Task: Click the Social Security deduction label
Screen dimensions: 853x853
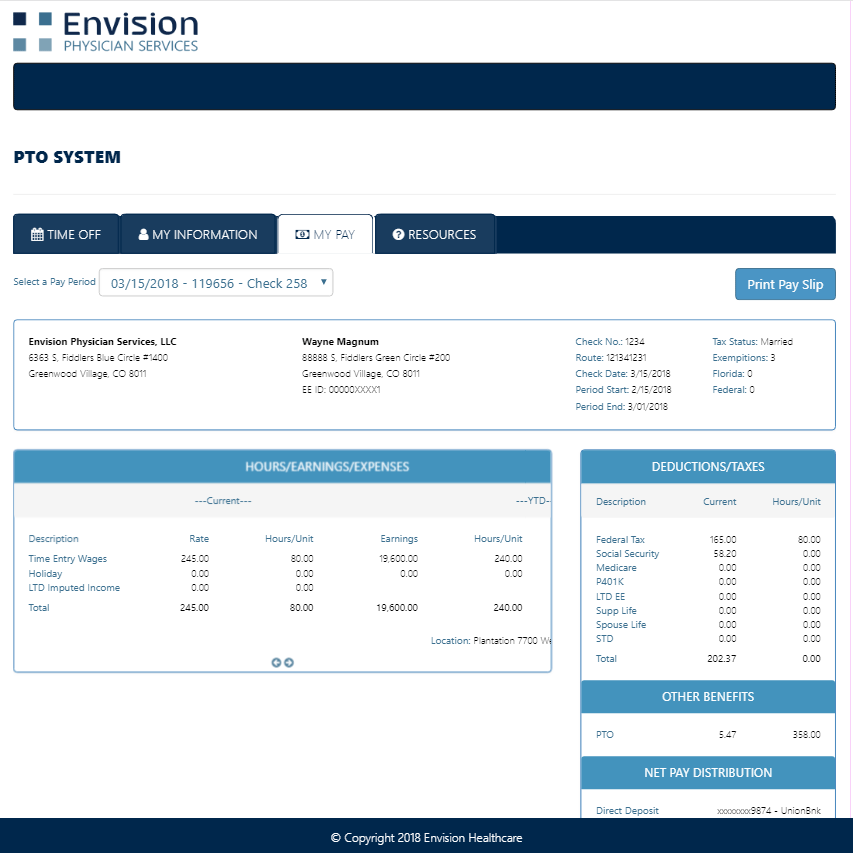Action: [627, 554]
